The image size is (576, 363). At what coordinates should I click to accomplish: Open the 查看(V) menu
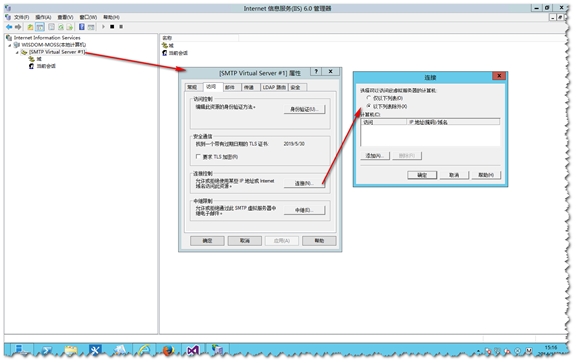(65, 17)
